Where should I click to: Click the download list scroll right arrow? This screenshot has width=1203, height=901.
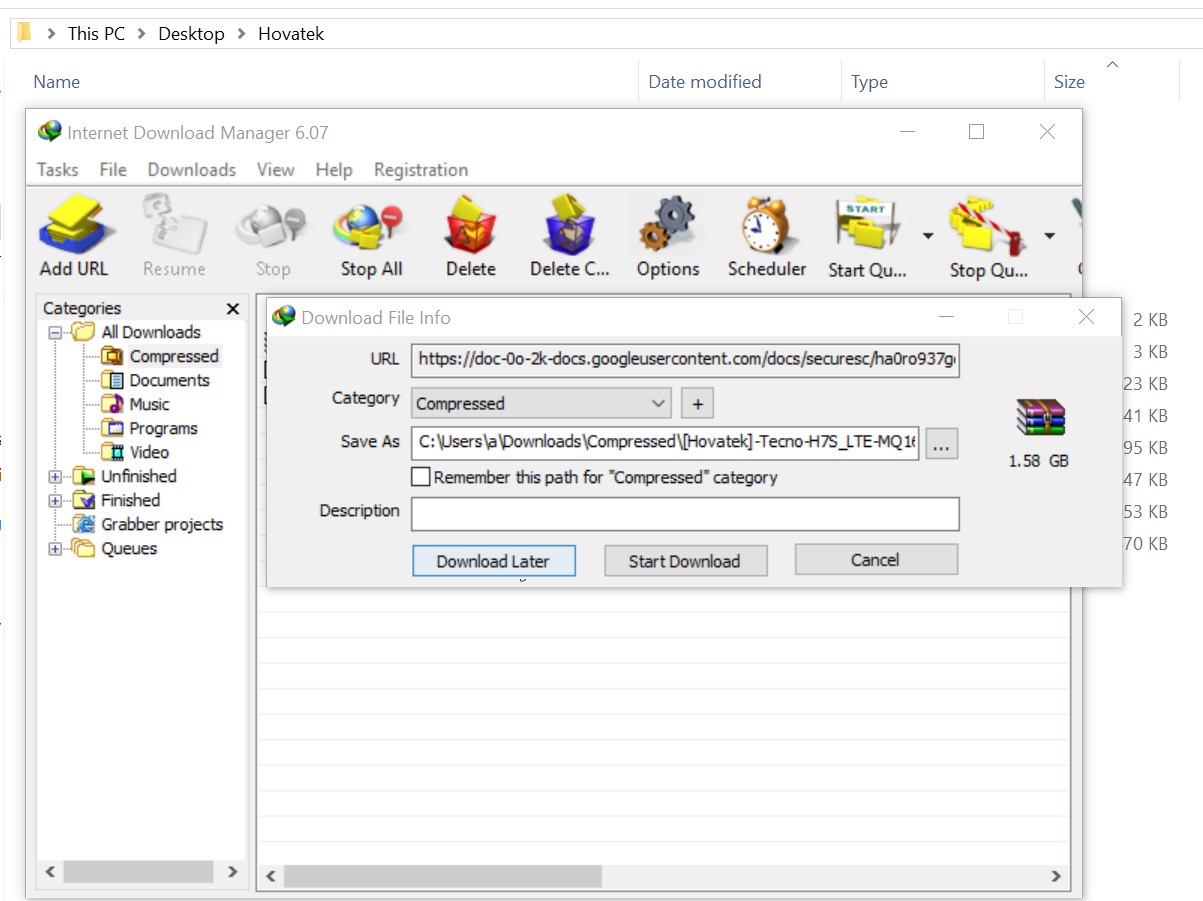[x=1056, y=876]
